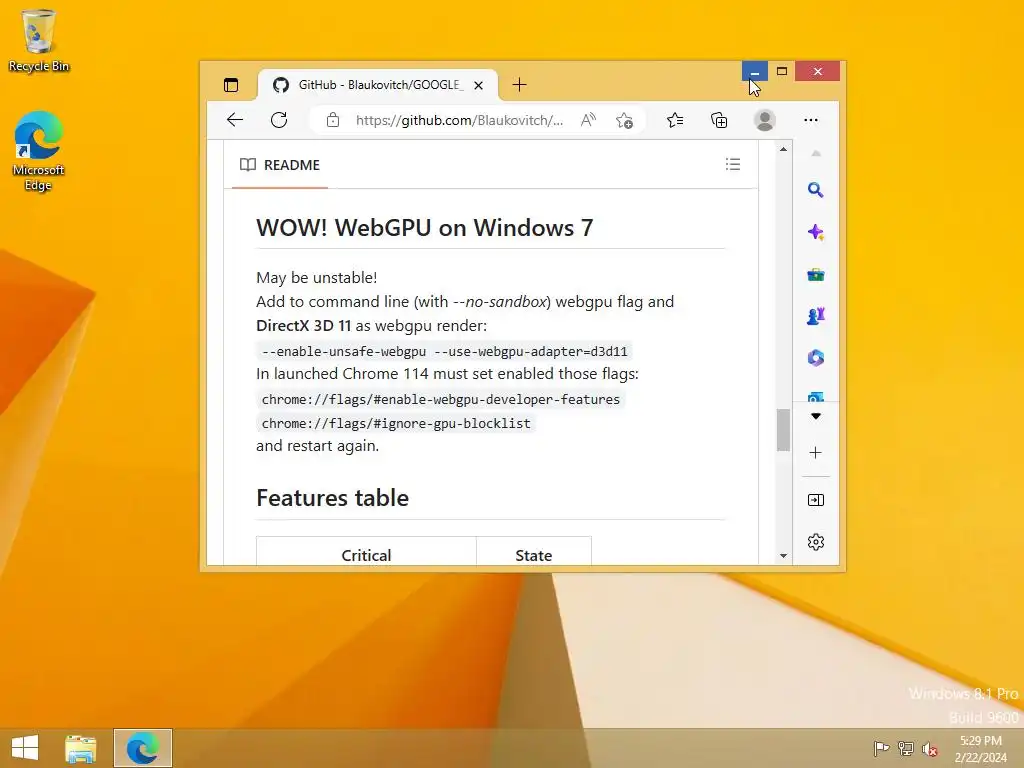Close the GitHub browser tab
This screenshot has height=768, width=1024.
coord(479,86)
